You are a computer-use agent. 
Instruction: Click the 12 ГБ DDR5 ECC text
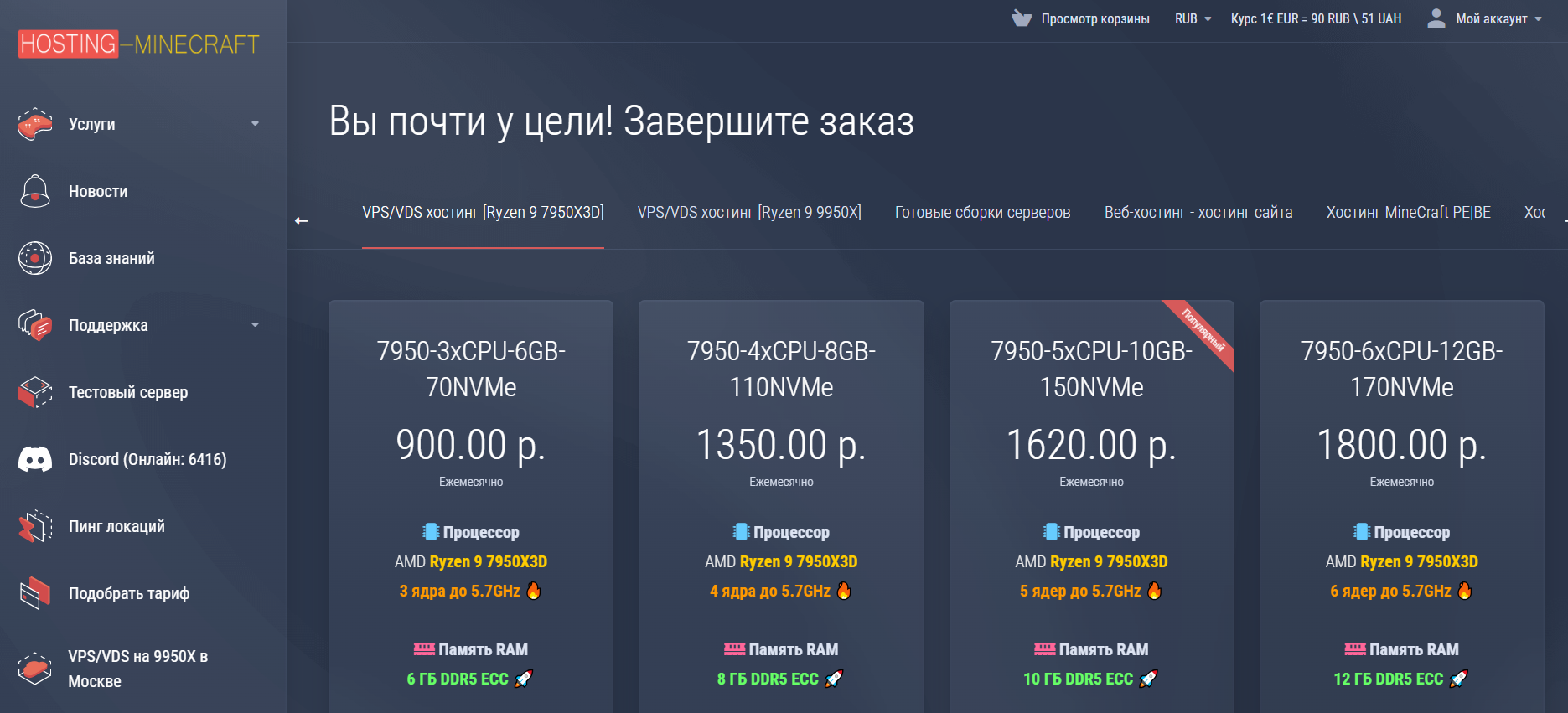point(1389,679)
